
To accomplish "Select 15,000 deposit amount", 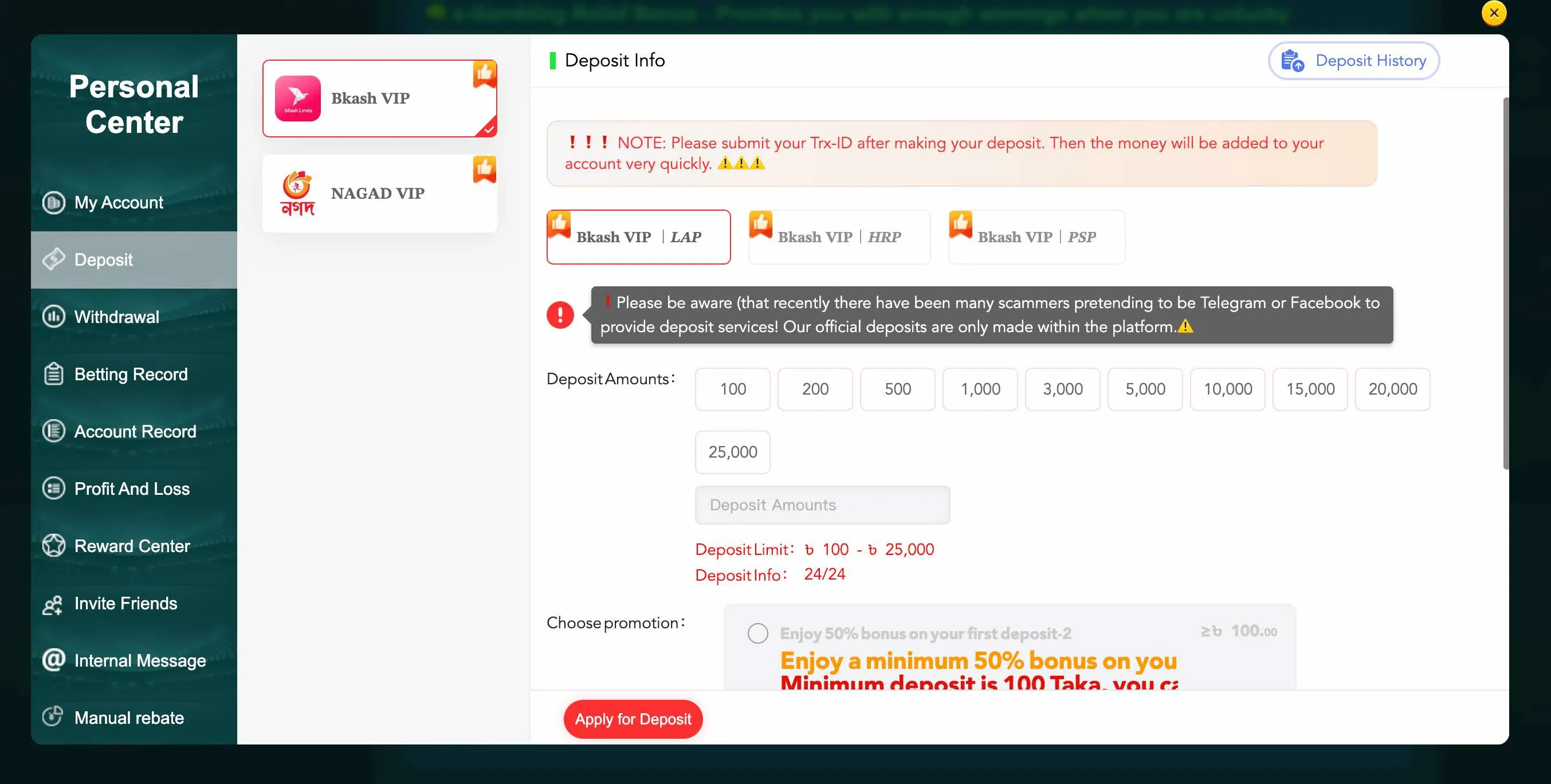I will pos(1310,389).
